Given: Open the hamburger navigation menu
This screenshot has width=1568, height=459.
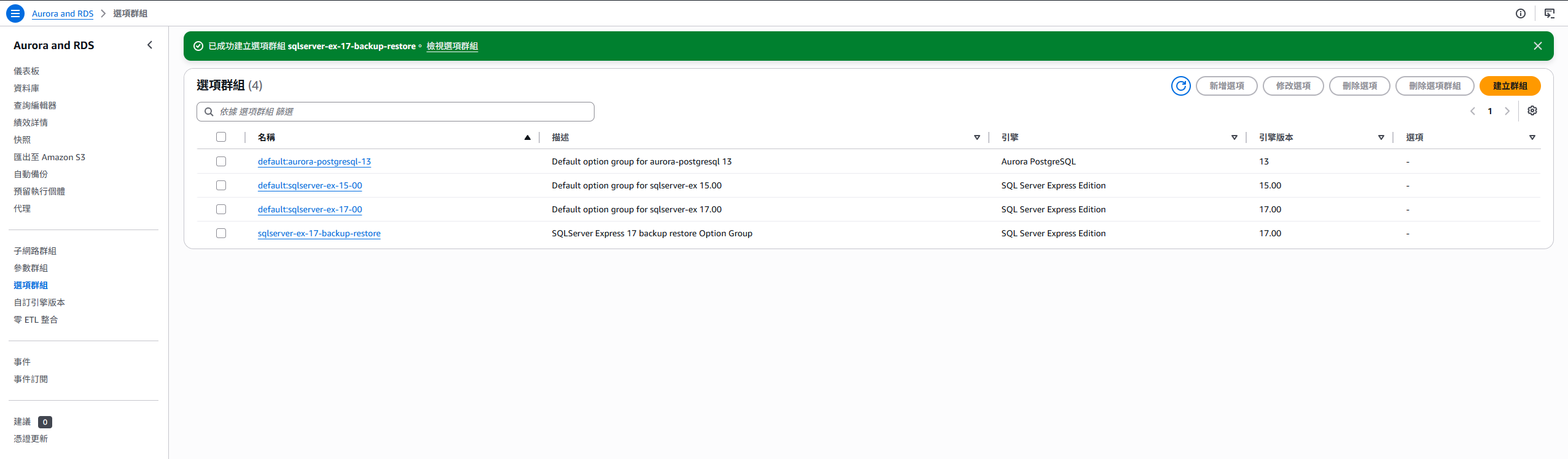Looking at the screenshot, I should (x=15, y=13).
